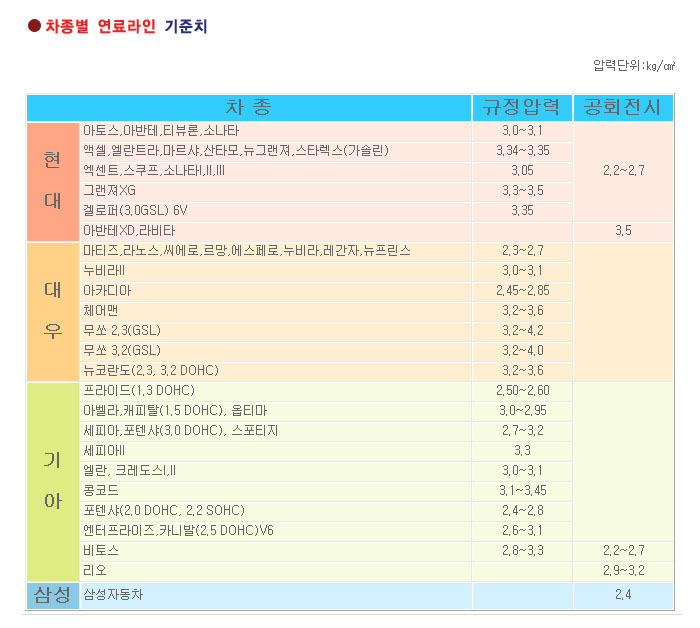This screenshot has height=628, width=700.
Task: Click the 누비라II pressure value '3.0~3.1'
Action: click(x=522, y=271)
